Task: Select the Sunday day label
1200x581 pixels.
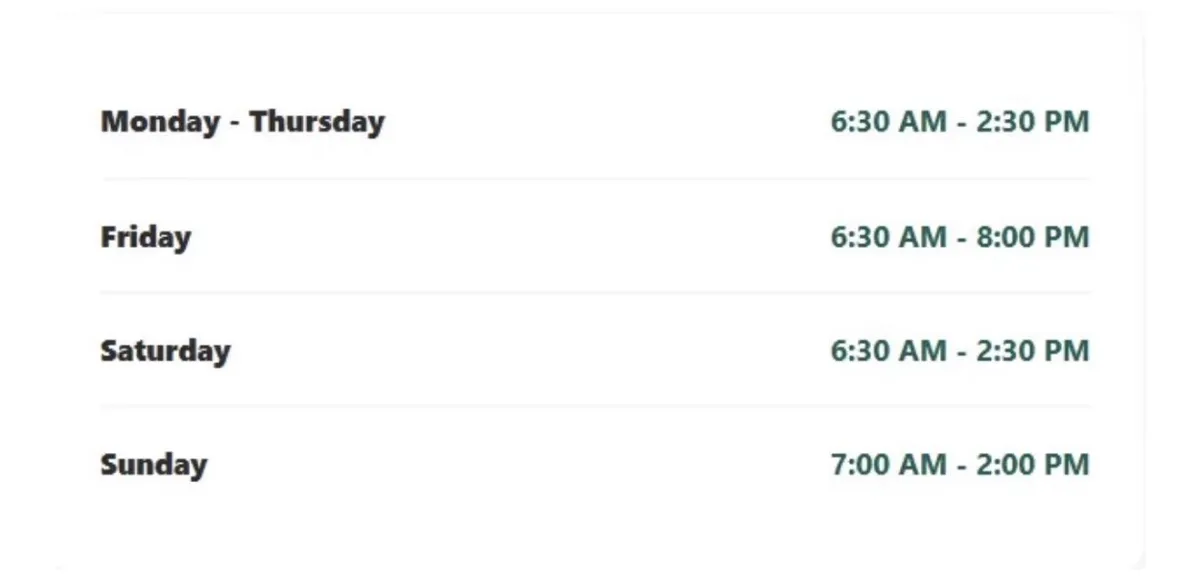Action: pos(154,465)
